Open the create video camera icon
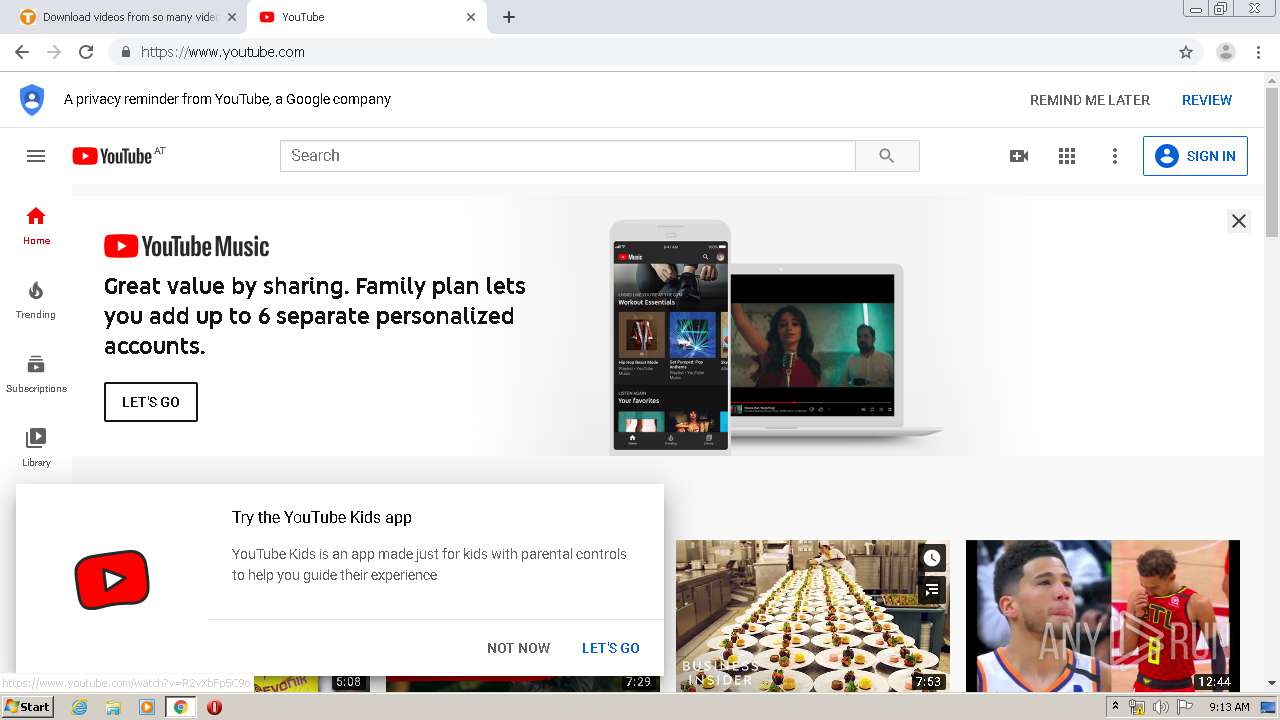Image resolution: width=1280 pixels, height=720 pixels. (x=1019, y=156)
